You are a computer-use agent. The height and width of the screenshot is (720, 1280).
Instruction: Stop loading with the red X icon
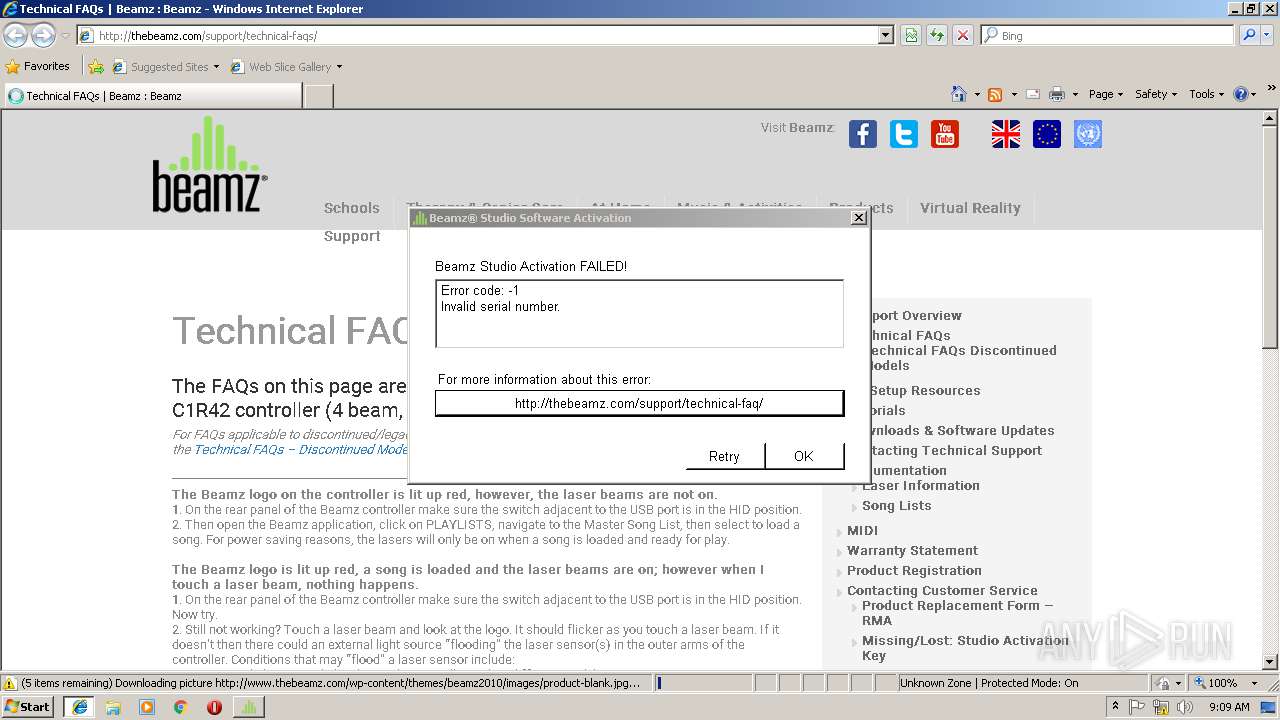pyautogui.click(x=963, y=35)
